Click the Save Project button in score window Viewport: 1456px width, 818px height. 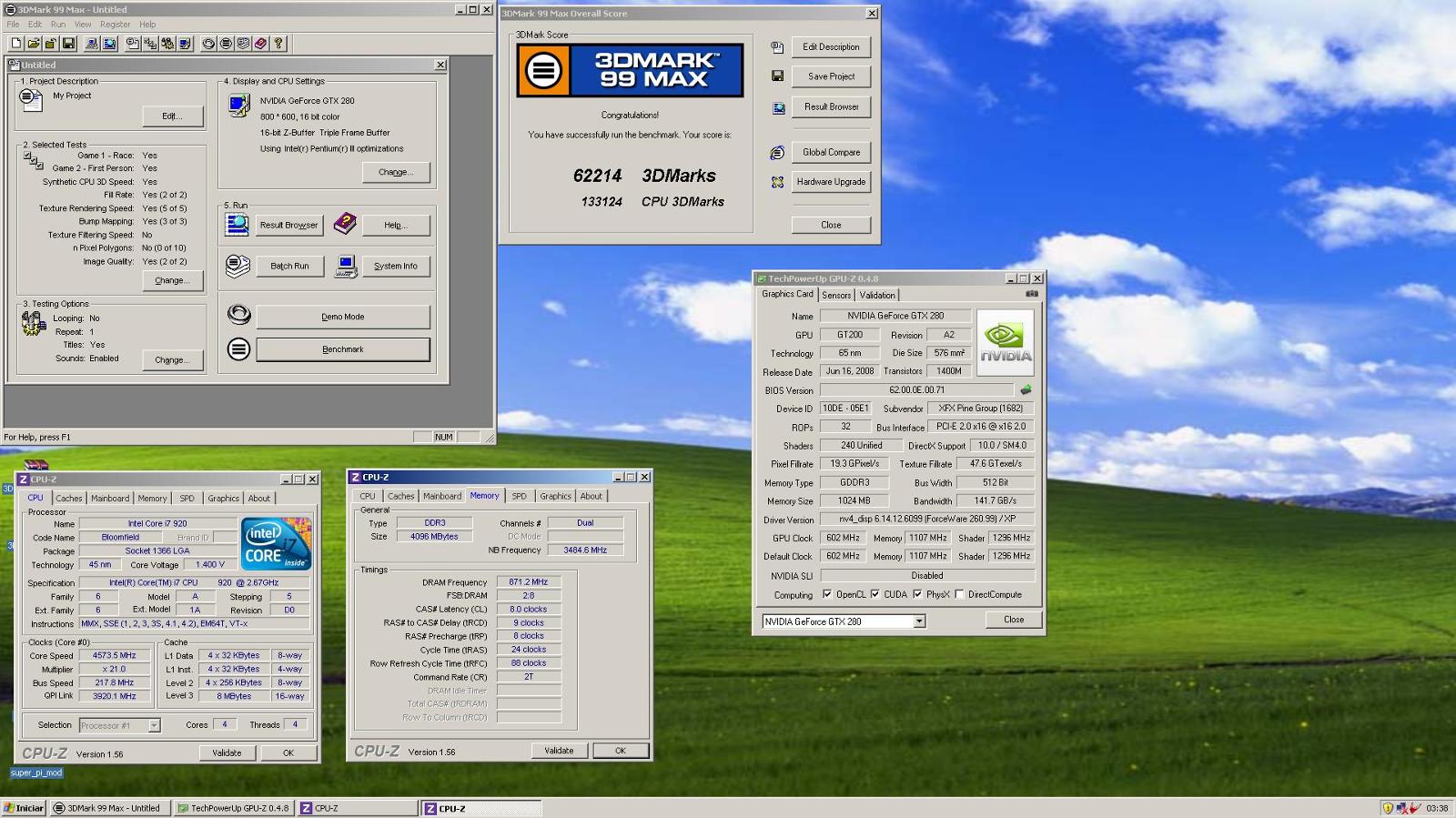(x=831, y=76)
